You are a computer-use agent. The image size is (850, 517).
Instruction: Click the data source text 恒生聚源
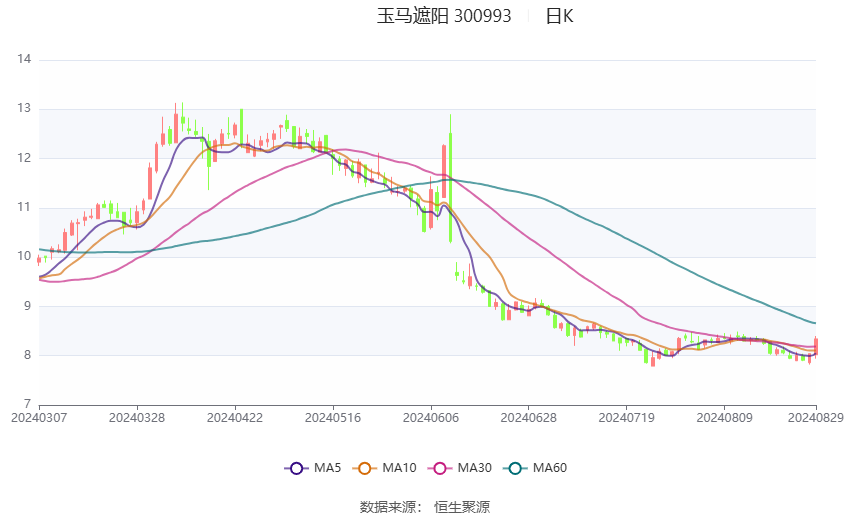click(x=462, y=507)
